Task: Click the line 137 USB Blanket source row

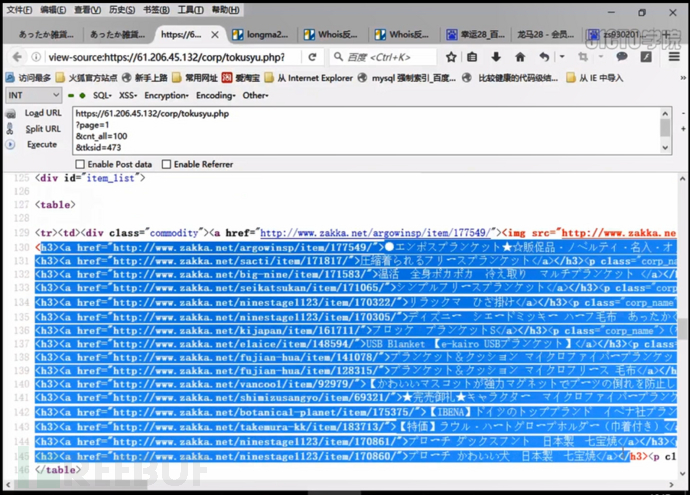Action: click(356, 344)
